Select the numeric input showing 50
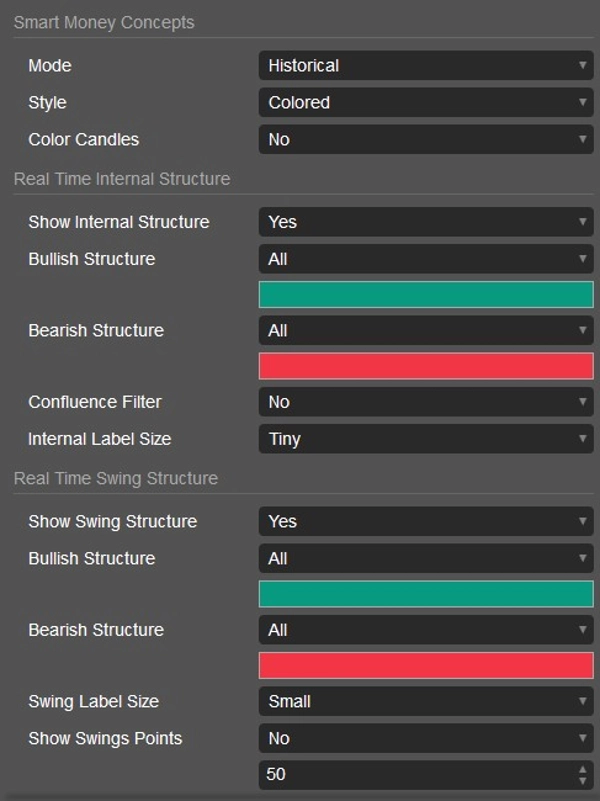This screenshot has width=600, height=801. (400, 774)
